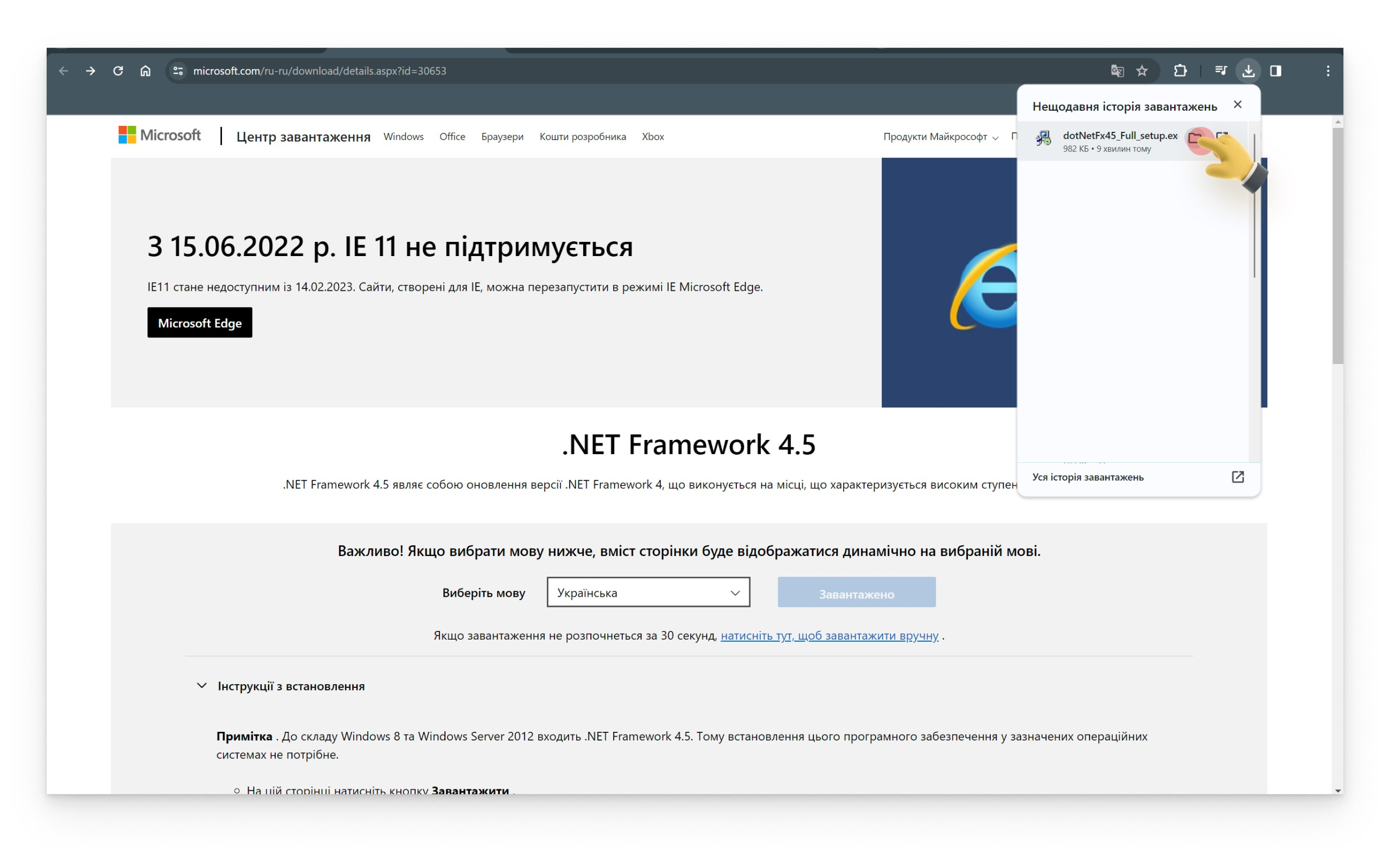Select the Кошти розробника menu item
The image size is (1389, 868).
583,137
